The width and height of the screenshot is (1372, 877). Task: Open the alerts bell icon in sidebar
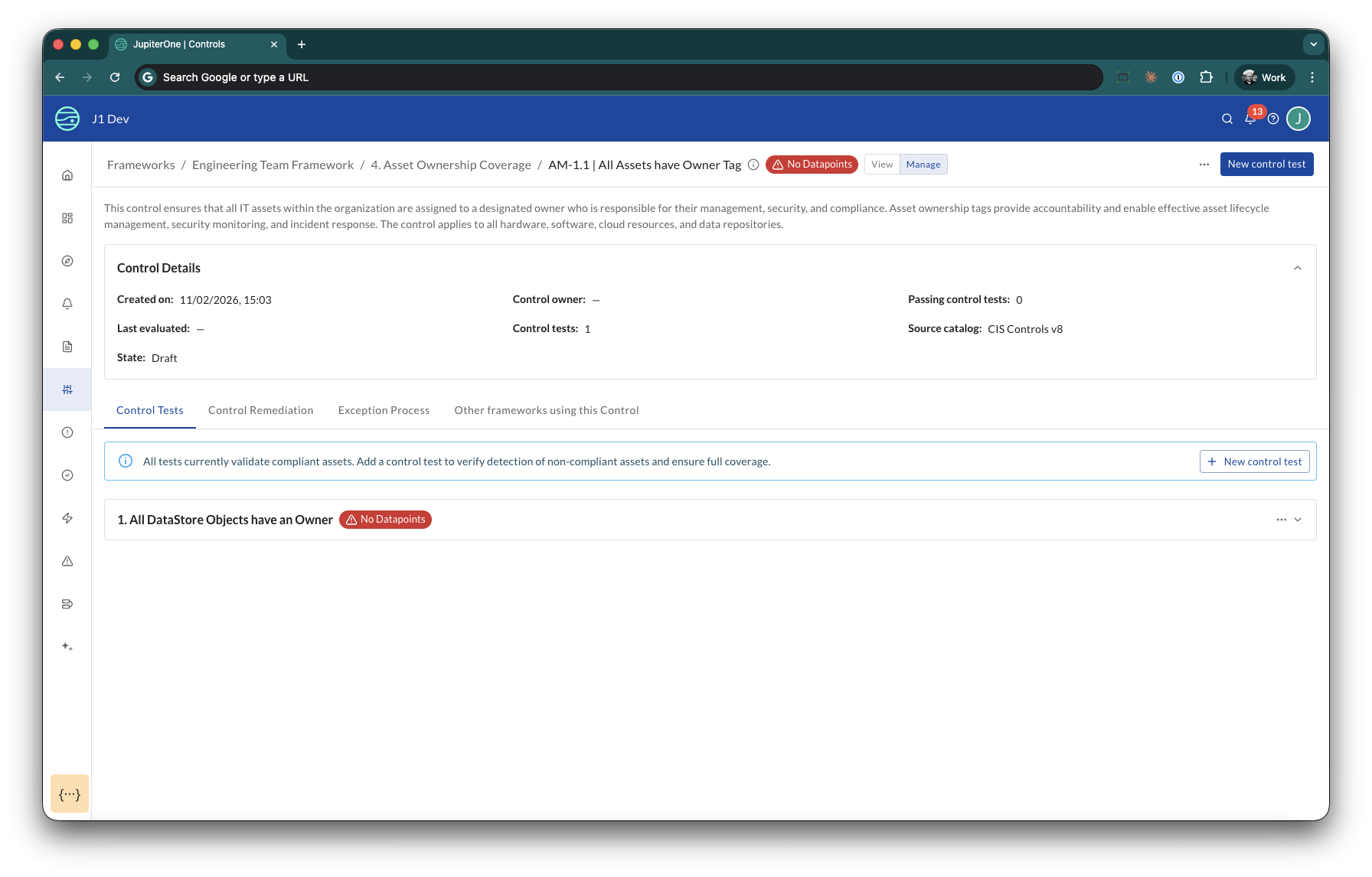67,304
